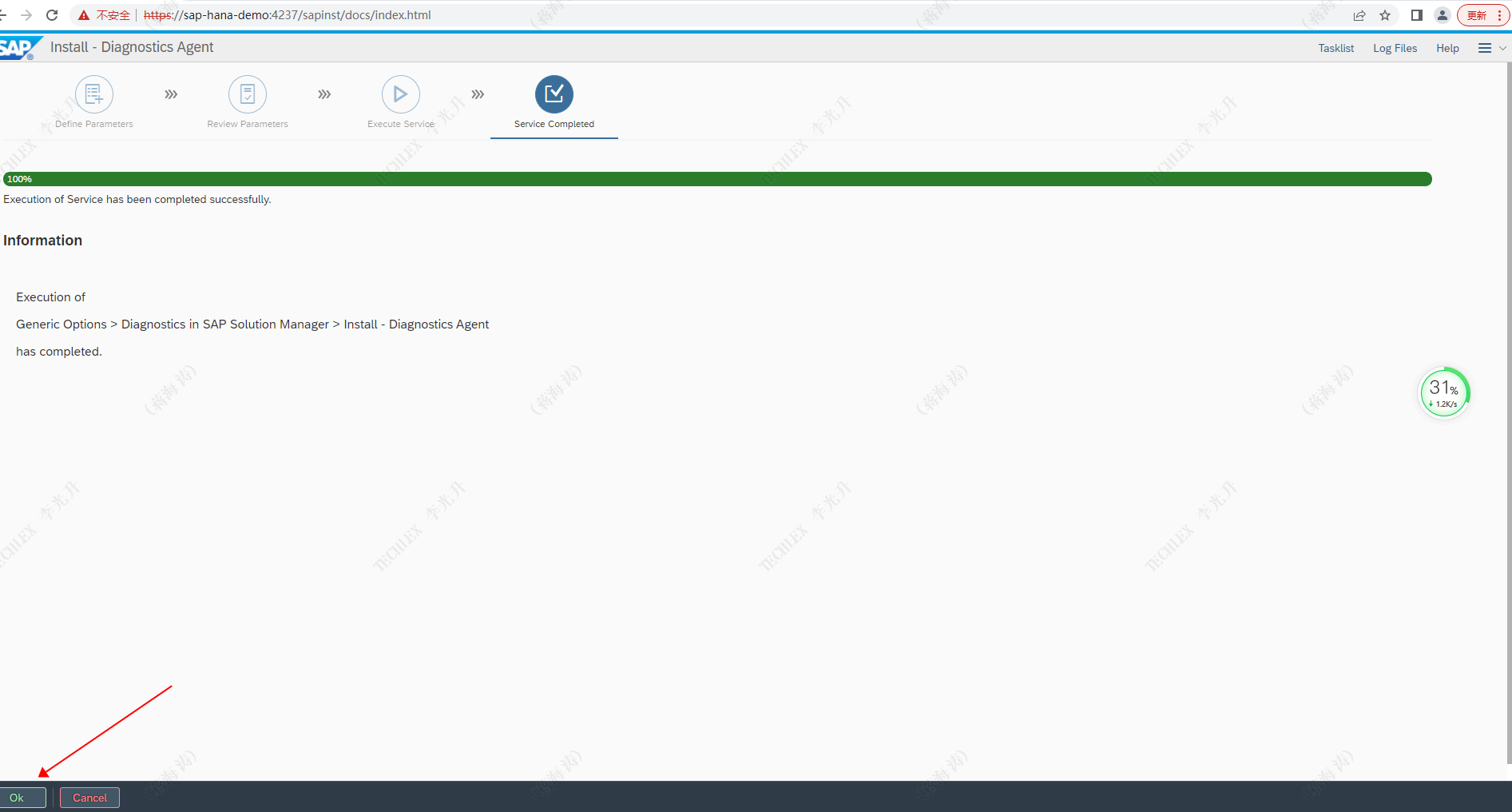Click the Execute Service step icon
1512x812 pixels.
click(401, 94)
